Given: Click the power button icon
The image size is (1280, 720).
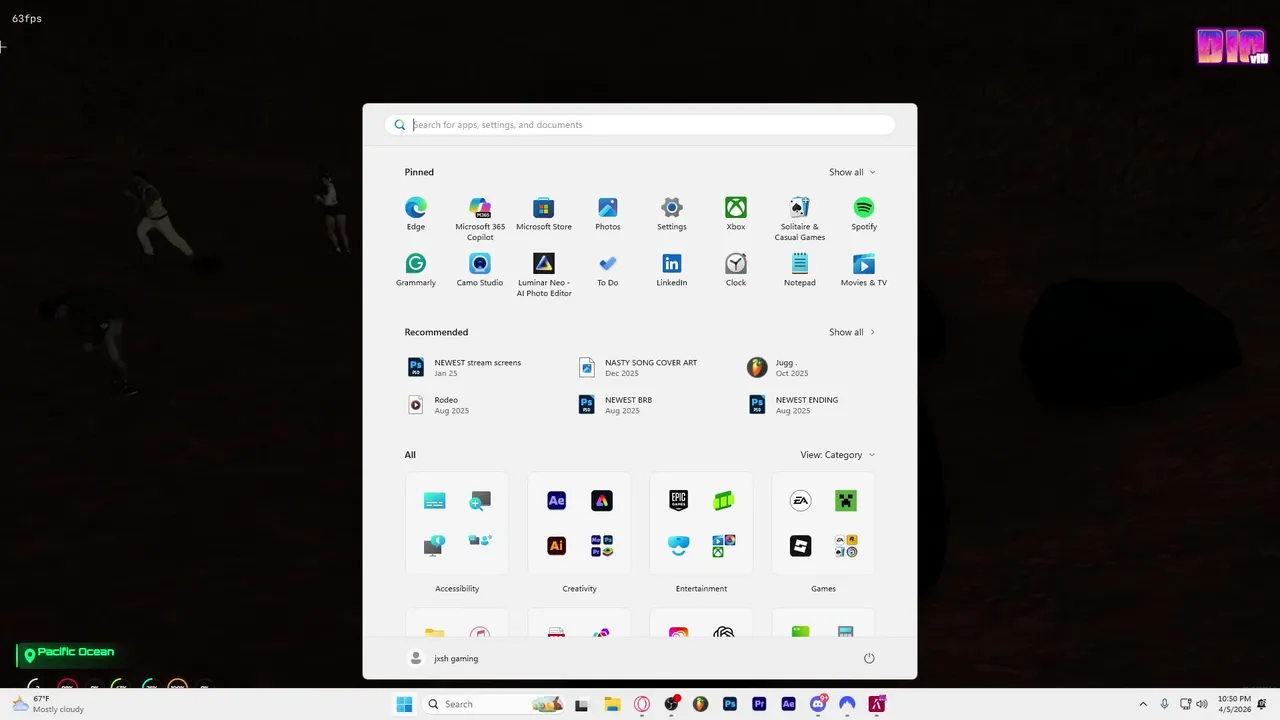Looking at the screenshot, I should tap(869, 658).
